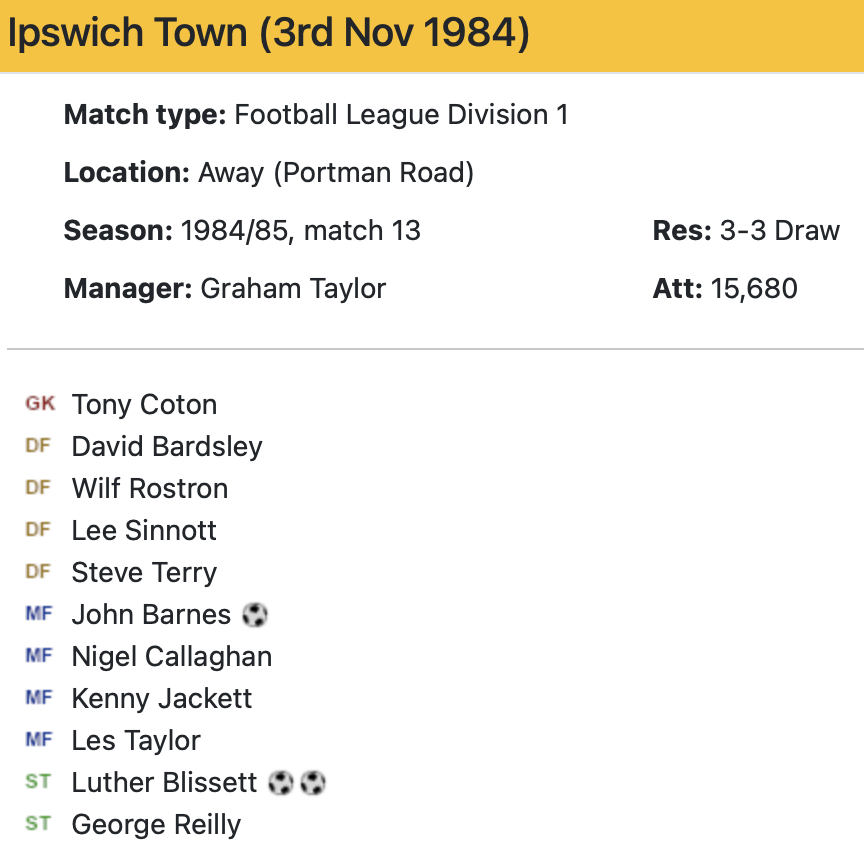Image resolution: width=864 pixels, height=854 pixels.
Task: Click the MF icon beside Les Taylor
Action: (38, 740)
